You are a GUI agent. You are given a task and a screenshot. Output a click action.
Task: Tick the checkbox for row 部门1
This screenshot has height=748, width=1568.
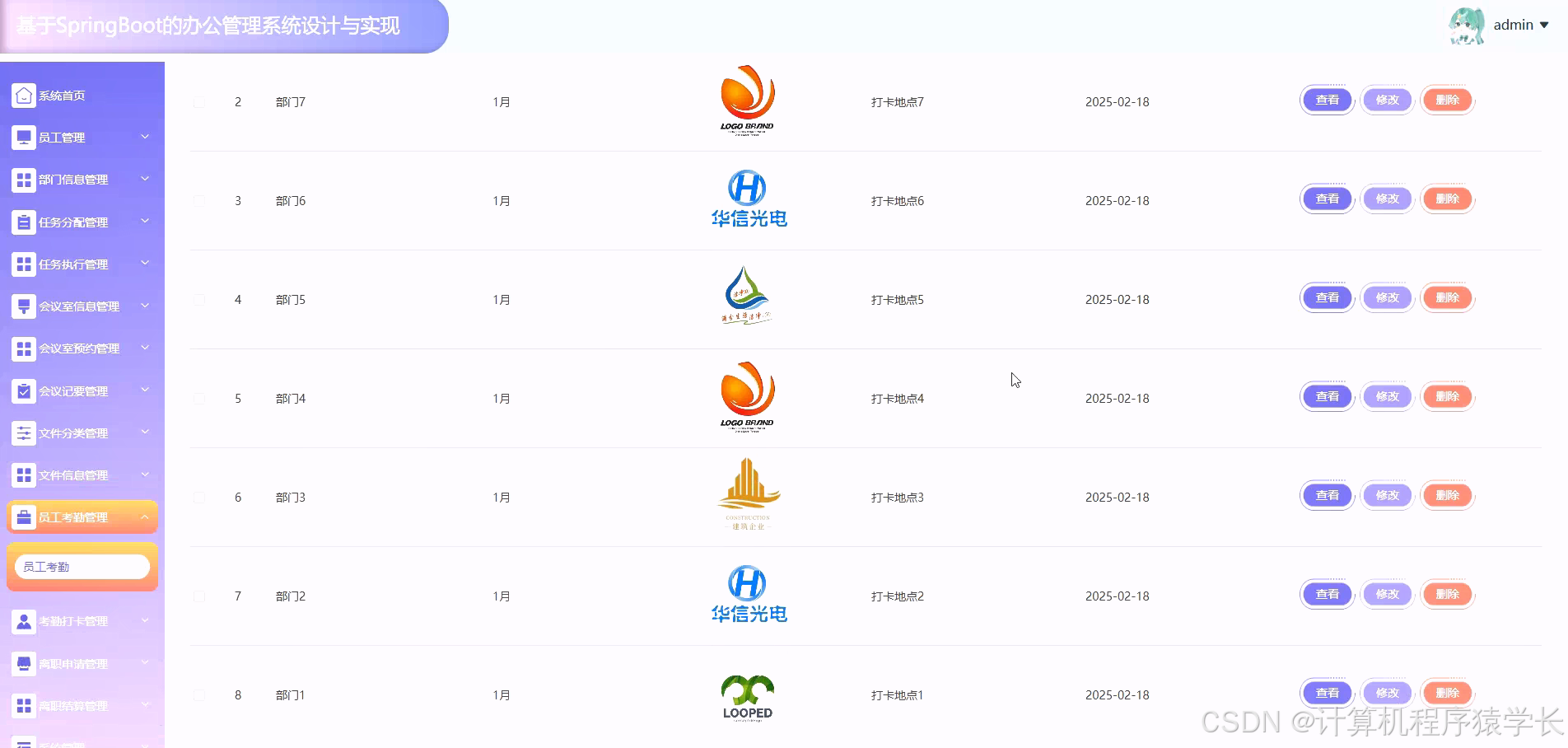pyautogui.click(x=199, y=695)
